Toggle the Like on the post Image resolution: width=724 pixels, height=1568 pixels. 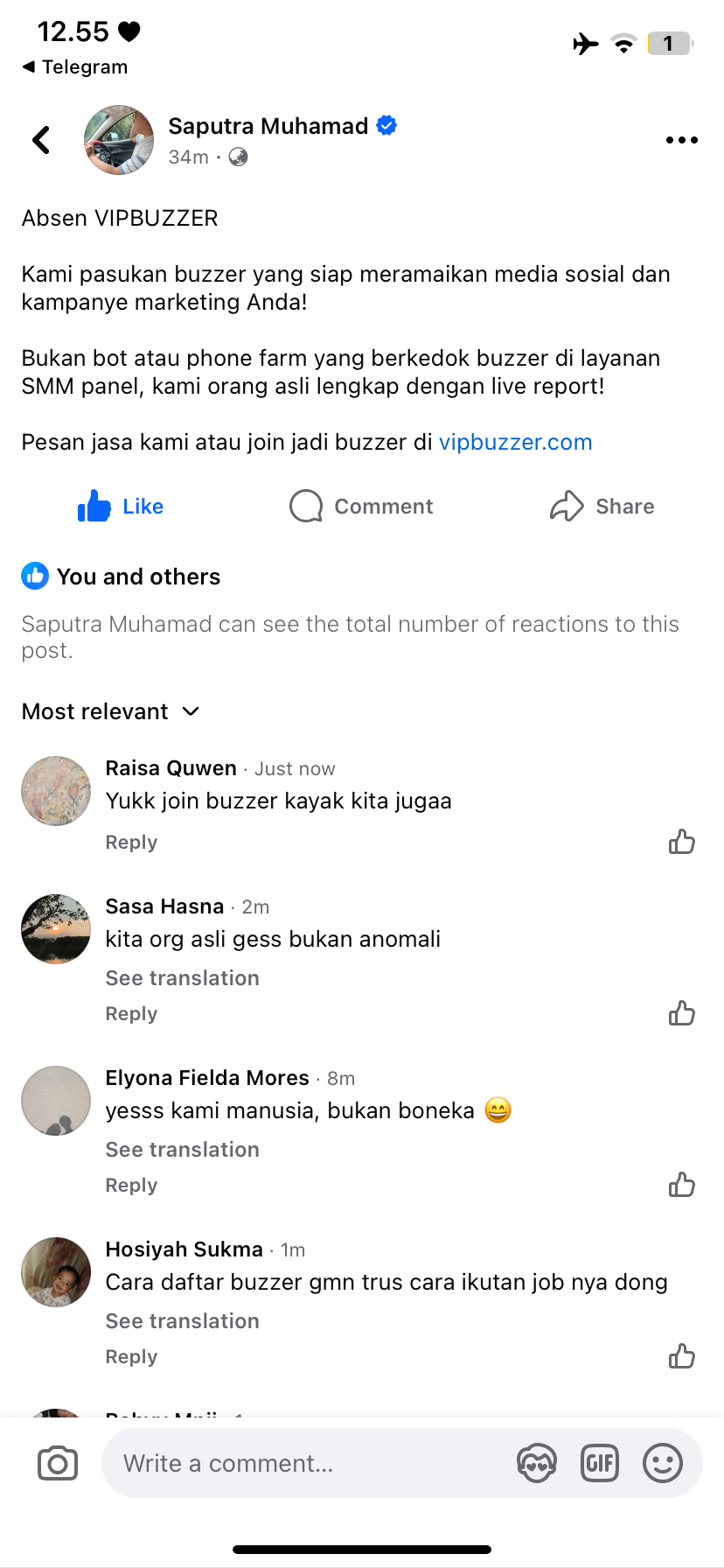[121, 507]
